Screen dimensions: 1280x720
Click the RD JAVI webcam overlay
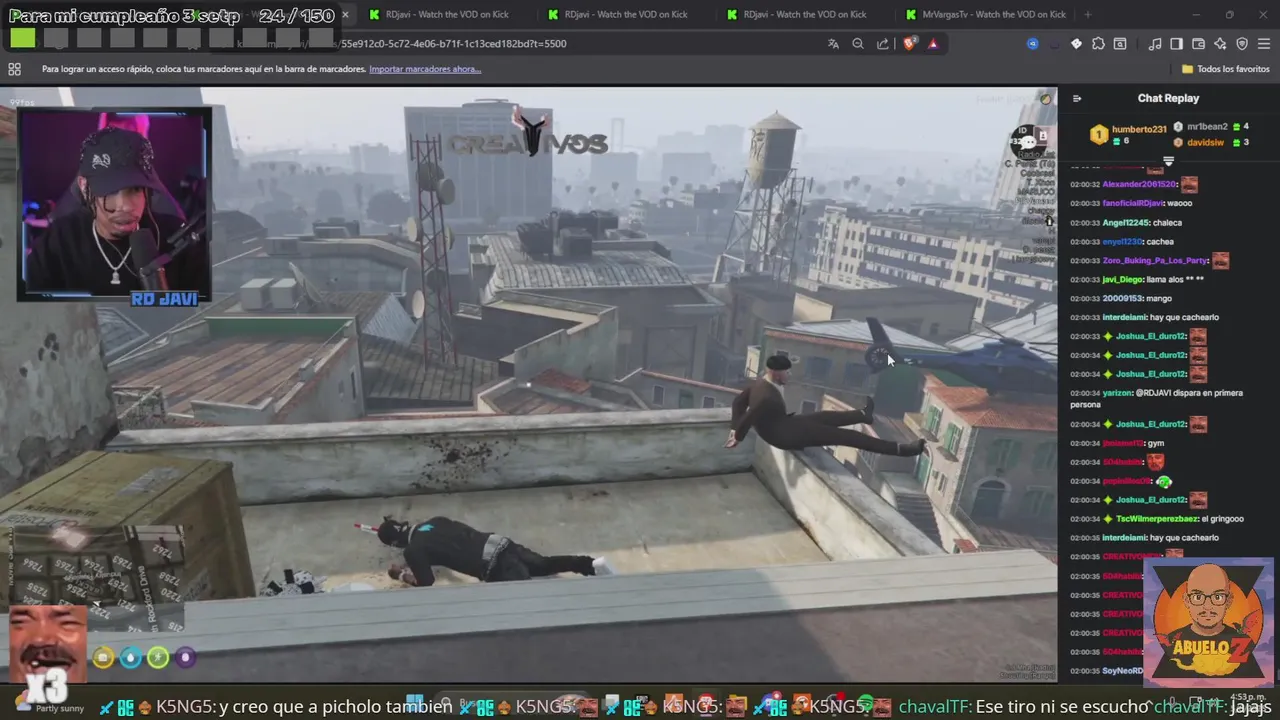(114, 205)
